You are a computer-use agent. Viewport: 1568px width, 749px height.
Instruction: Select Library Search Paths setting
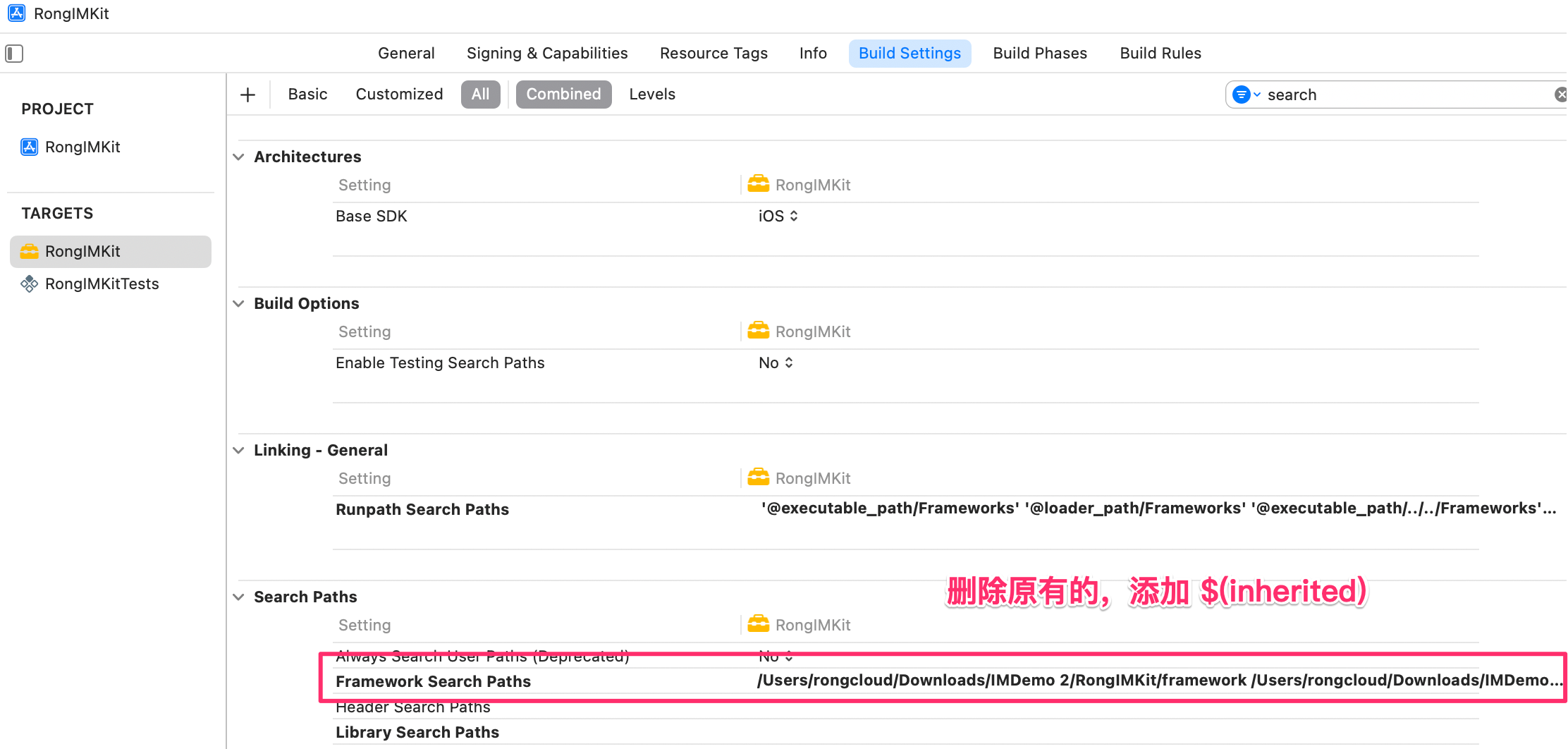[417, 733]
